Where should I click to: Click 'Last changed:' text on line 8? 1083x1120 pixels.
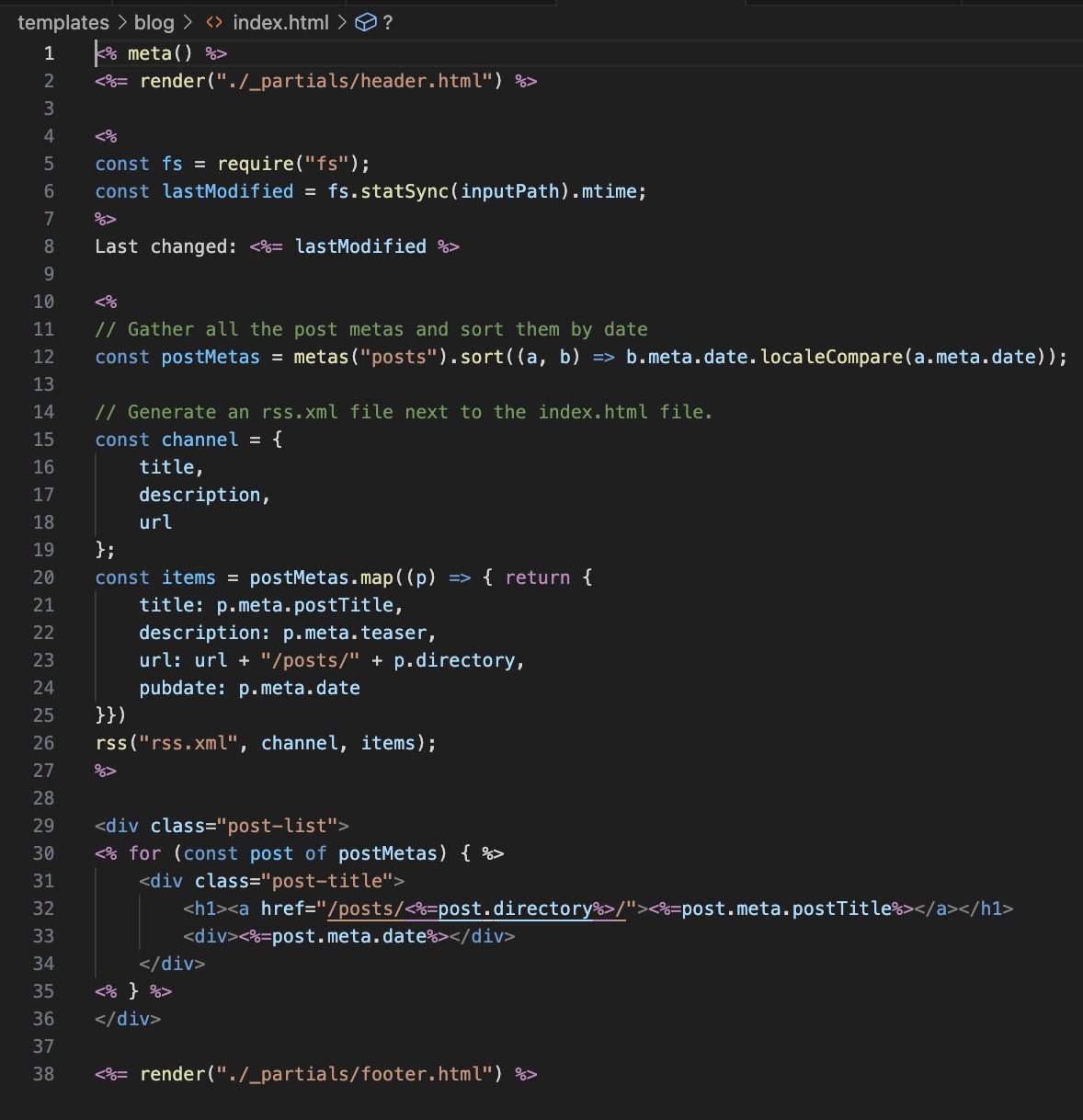click(x=166, y=246)
